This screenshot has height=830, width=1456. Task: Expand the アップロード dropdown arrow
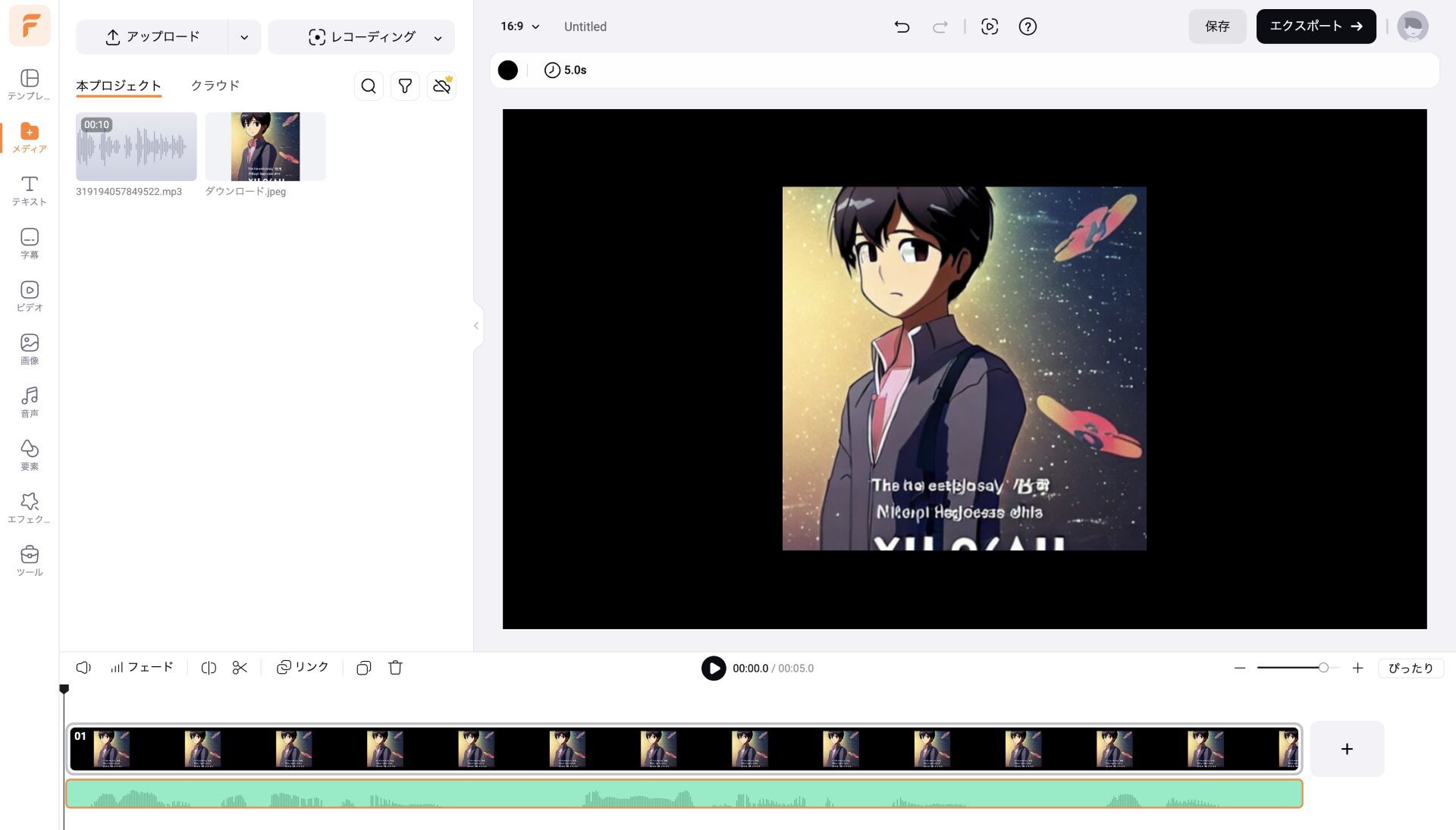244,37
